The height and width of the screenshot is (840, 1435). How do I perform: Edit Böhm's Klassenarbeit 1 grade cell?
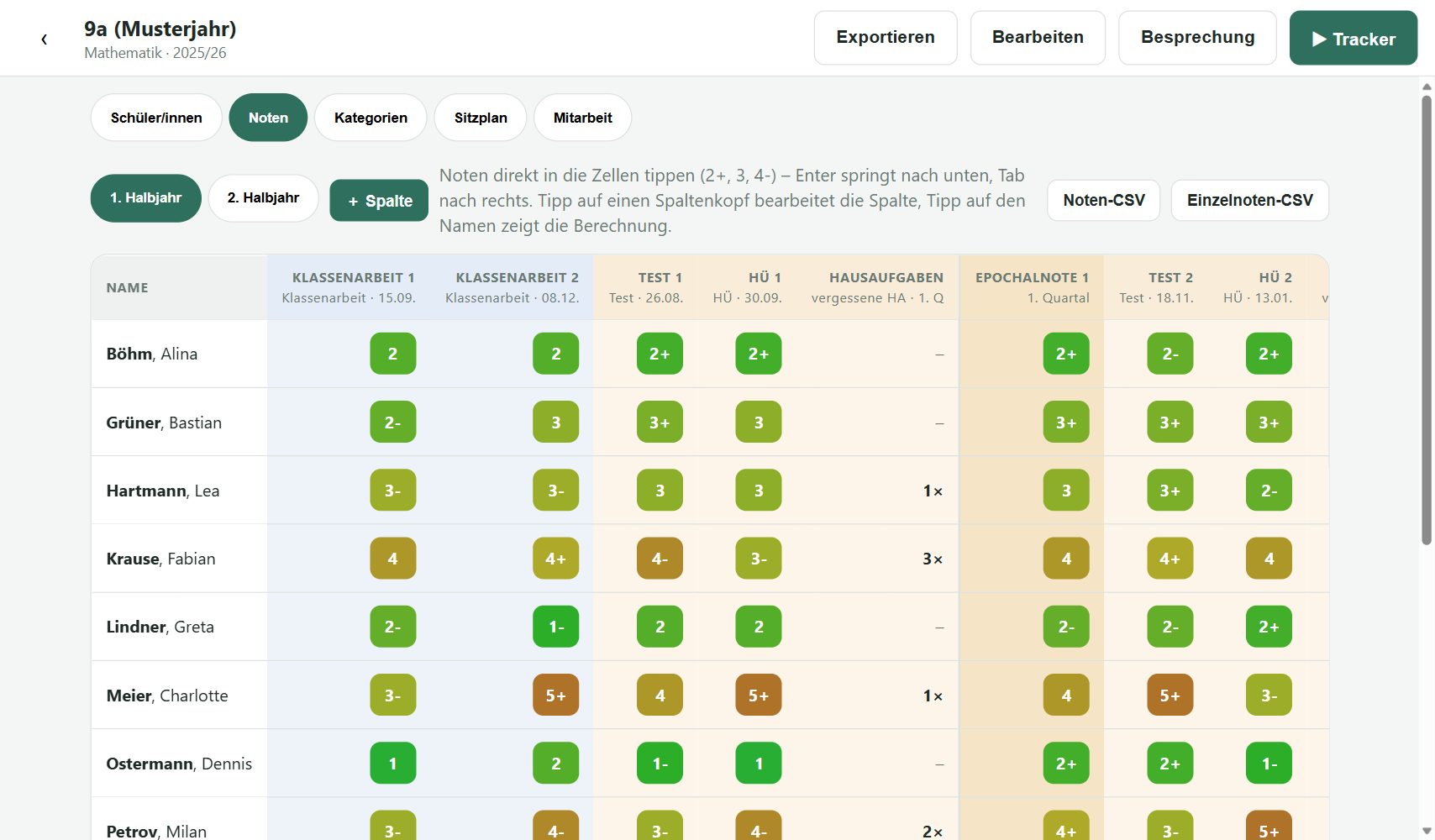(x=392, y=354)
